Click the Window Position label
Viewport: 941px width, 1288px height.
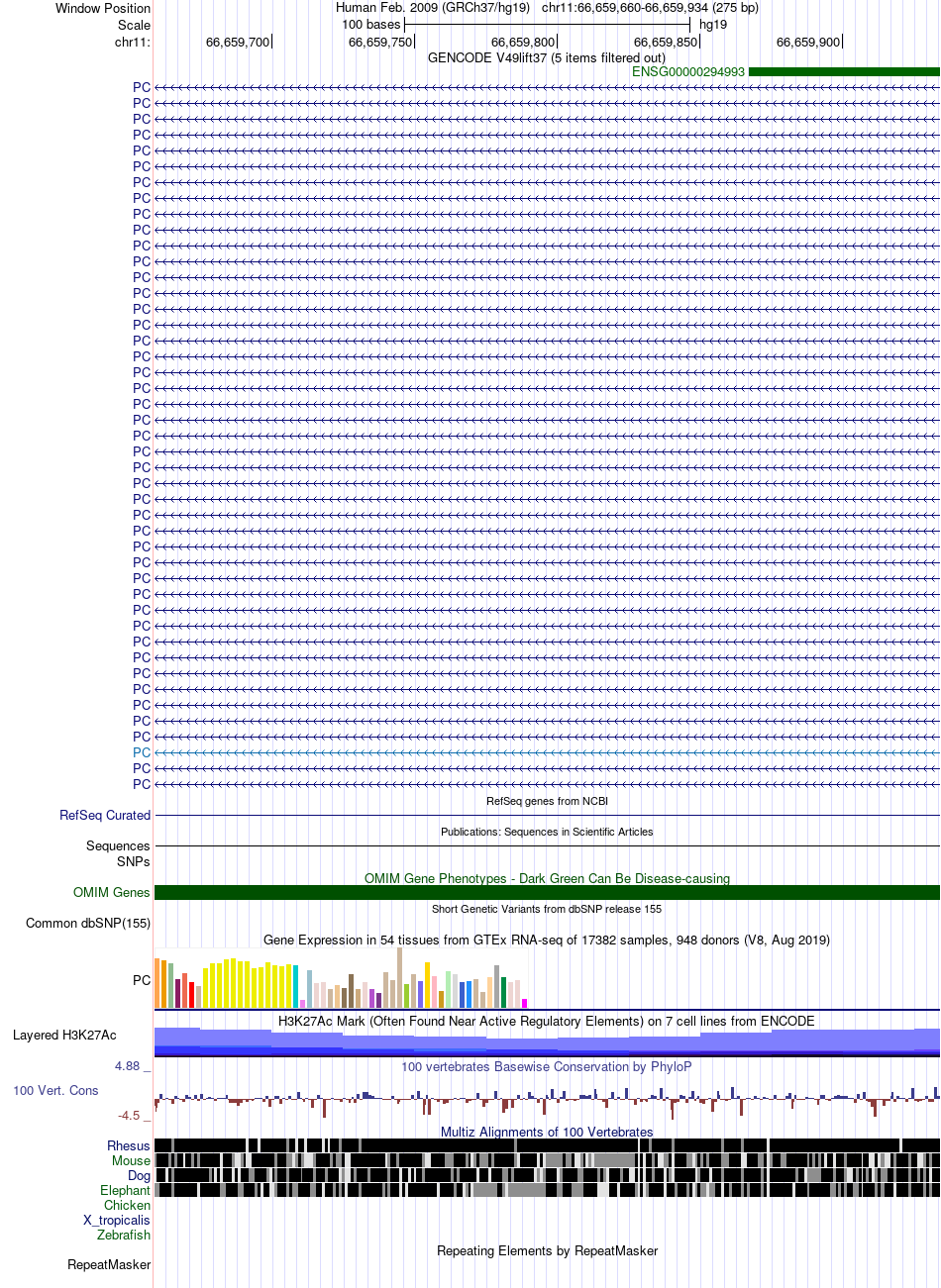(103, 9)
